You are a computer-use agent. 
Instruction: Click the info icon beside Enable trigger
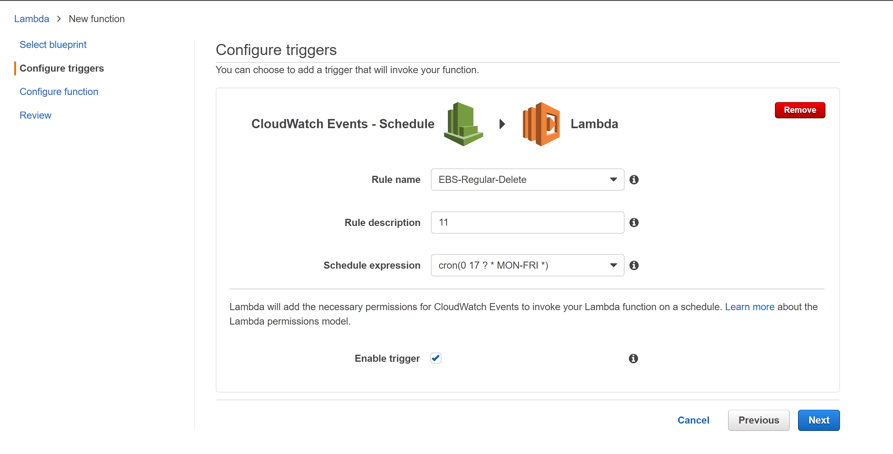tap(633, 358)
